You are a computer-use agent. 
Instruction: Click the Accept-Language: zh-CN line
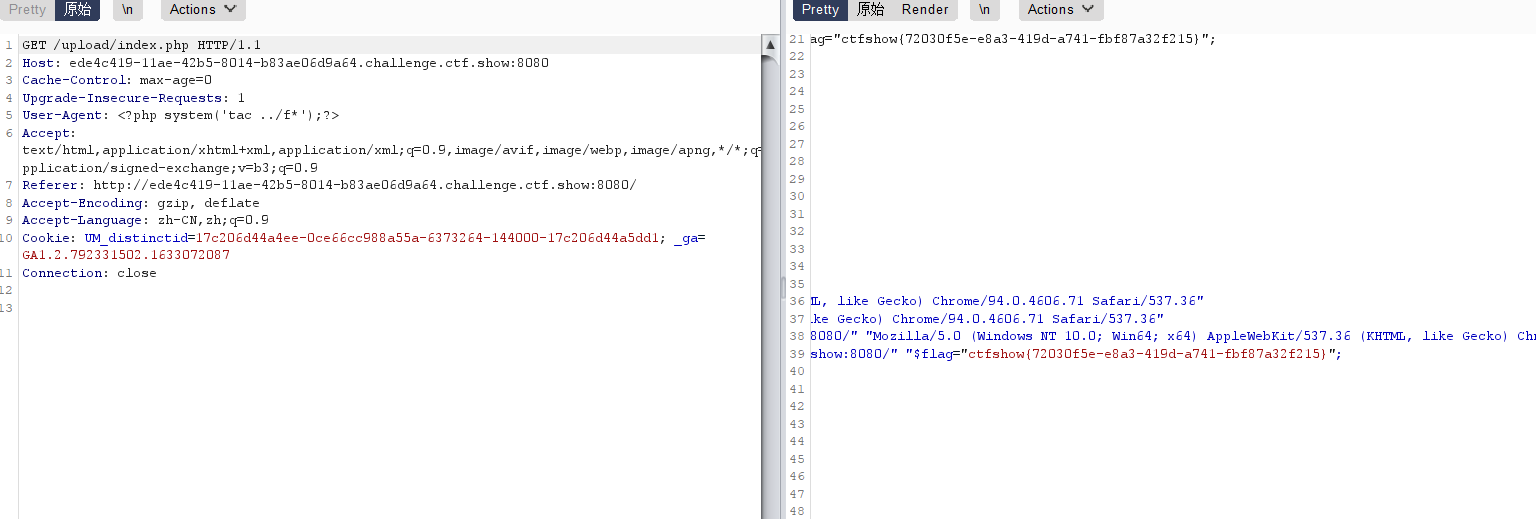[145, 220]
